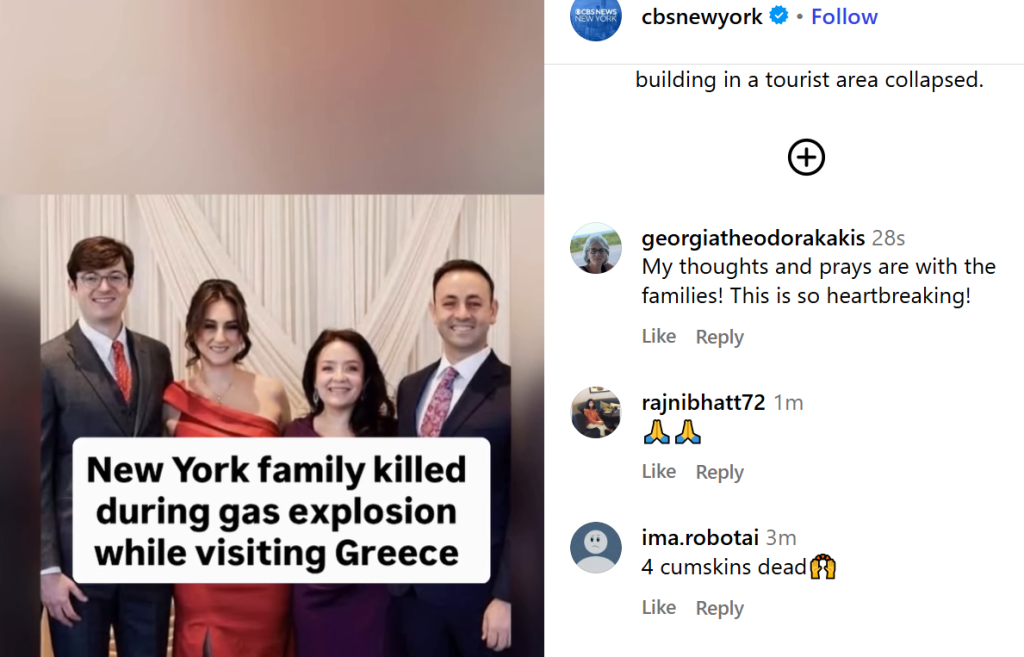
Task: Like georgiatheodorakakis's comment
Action: 658,336
